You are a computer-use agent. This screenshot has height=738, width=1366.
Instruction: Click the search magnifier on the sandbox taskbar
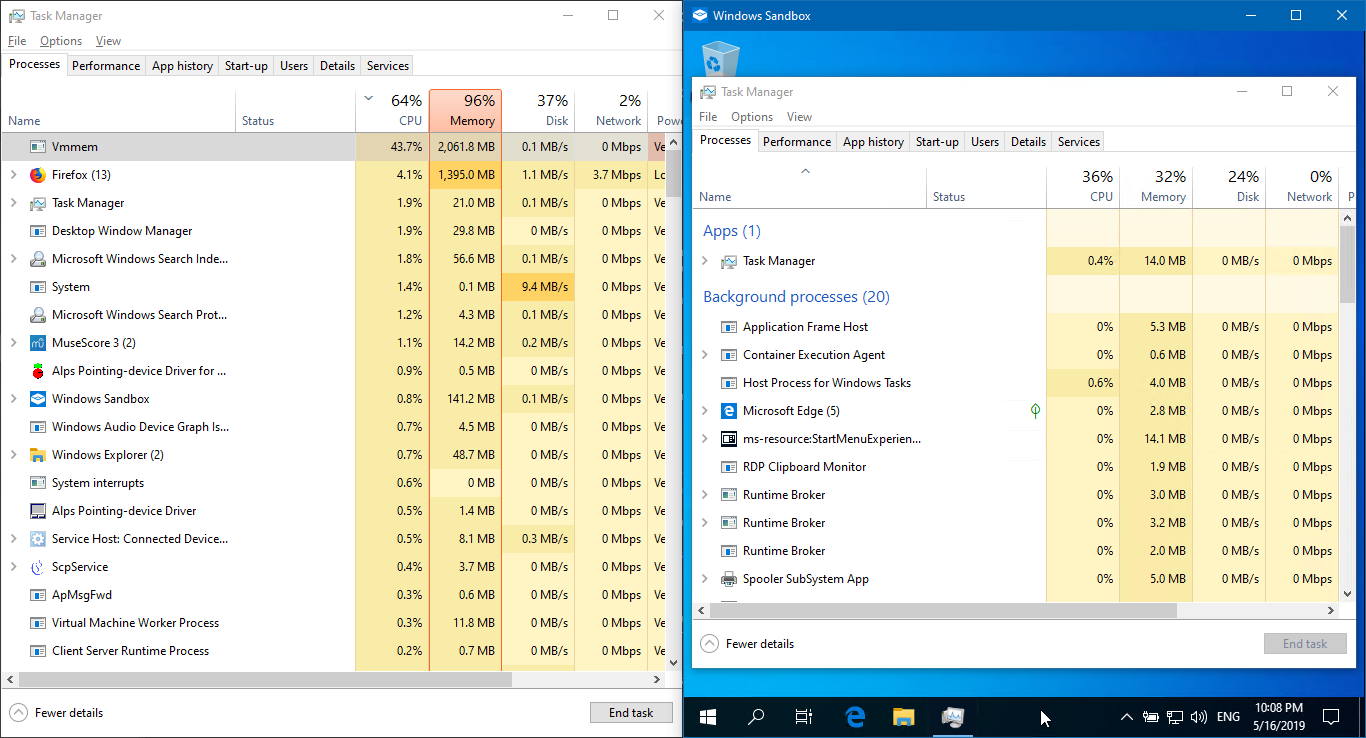coord(757,717)
